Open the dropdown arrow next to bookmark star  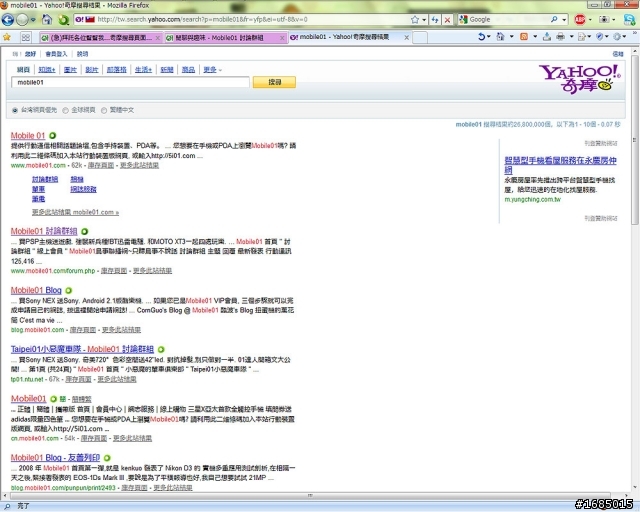(x=424, y=20)
